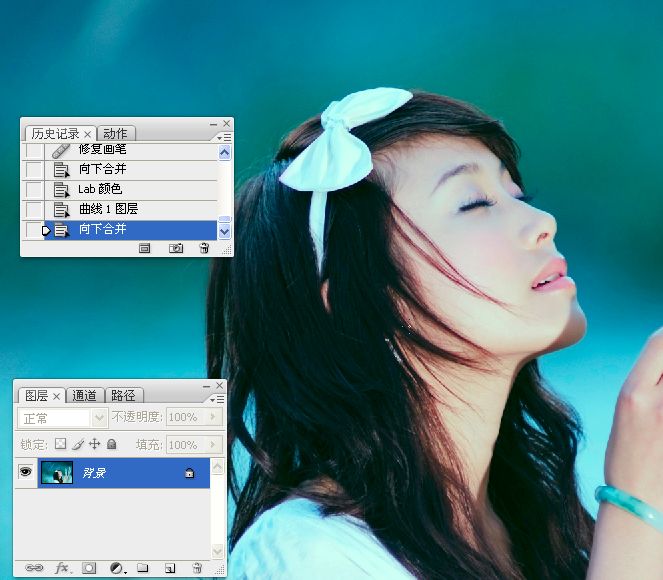The width and height of the screenshot is (663, 580).
Task: Open the 不透明度 opacity slider arrow
Action: [x=211, y=417]
